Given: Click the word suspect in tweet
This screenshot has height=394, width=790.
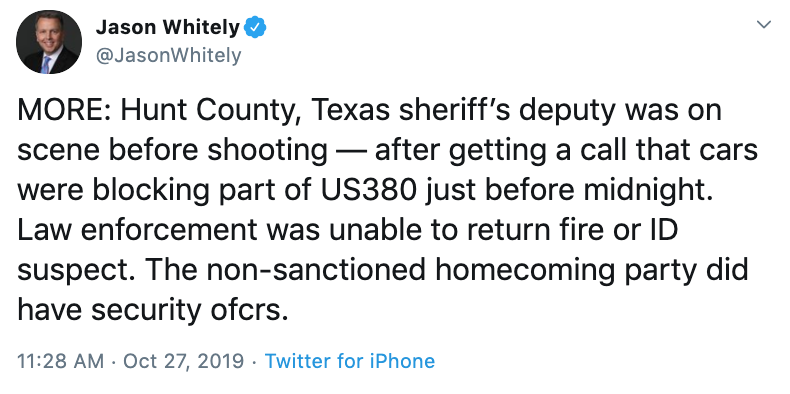Looking at the screenshot, I should (75, 272).
